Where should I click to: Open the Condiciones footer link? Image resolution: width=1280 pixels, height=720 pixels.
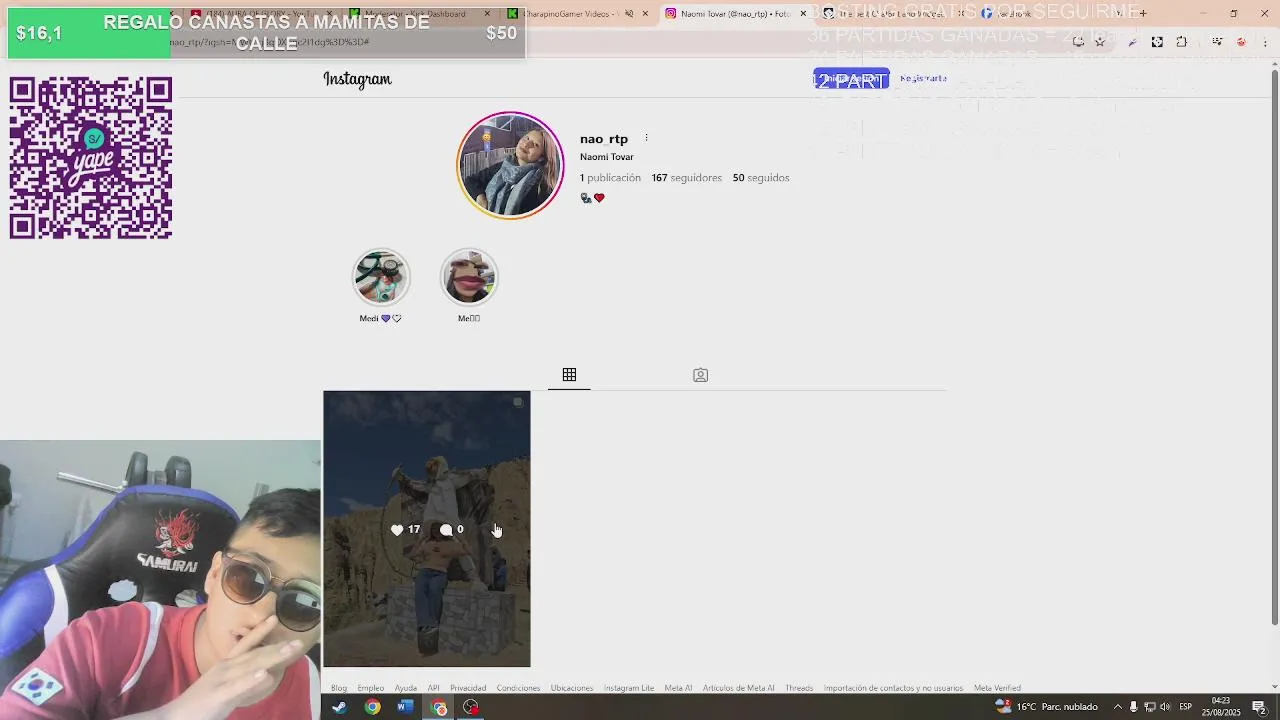(x=518, y=688)
